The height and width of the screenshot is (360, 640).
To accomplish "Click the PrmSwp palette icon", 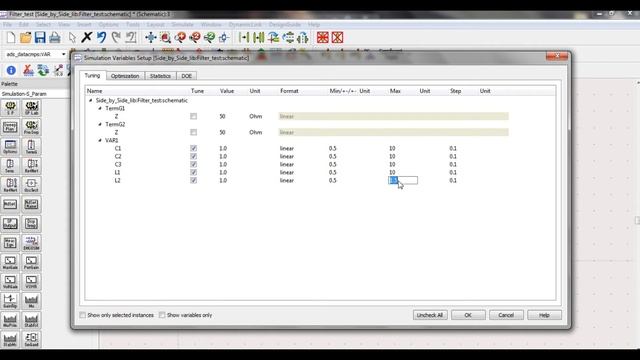I will 31,127.
